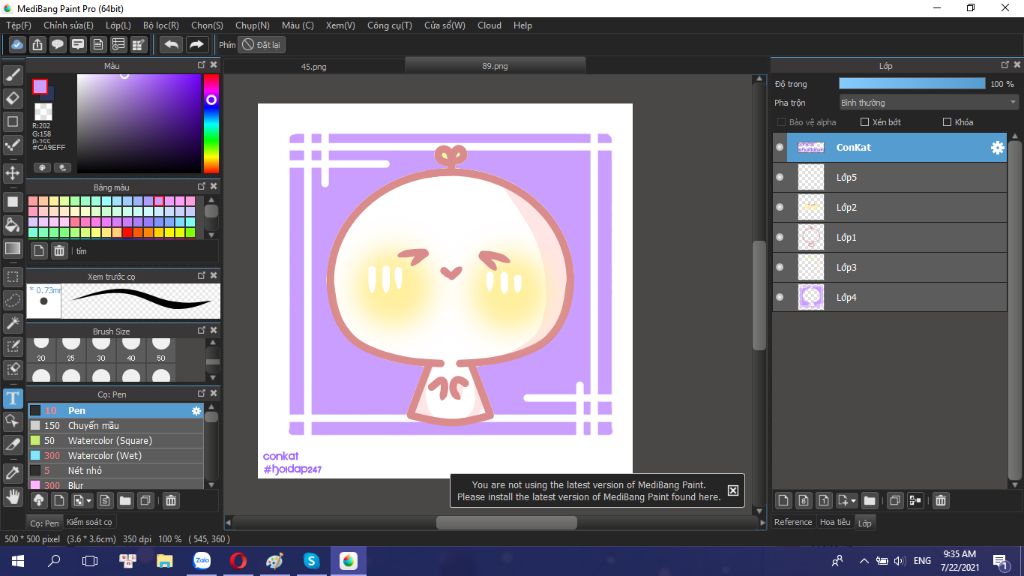1024x576 pixels.
Task: Click the Undo arrow in toolbar
Action: (171, 44)
